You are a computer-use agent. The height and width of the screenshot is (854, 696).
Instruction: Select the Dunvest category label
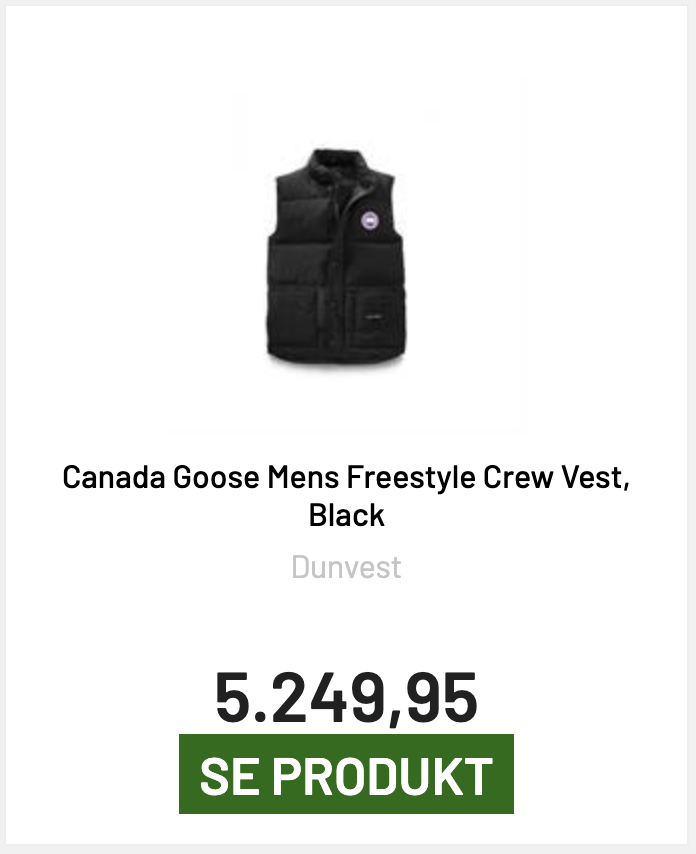pyautogui.click(x=346, y=567)
